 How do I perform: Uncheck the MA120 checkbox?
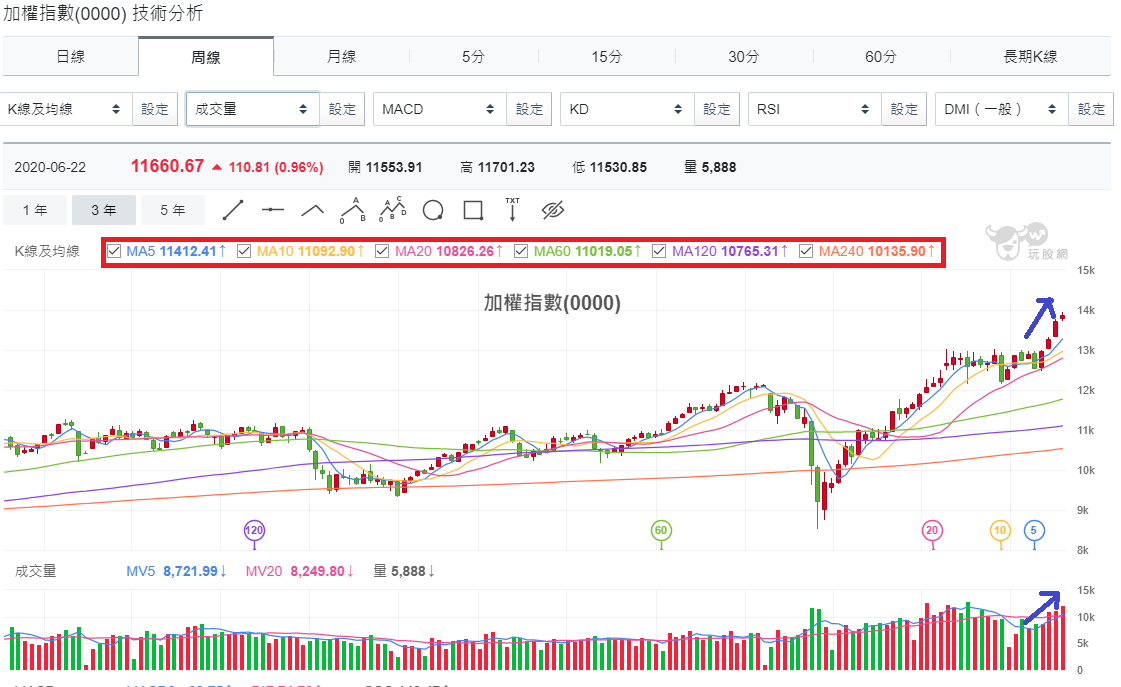click(659, 251)
